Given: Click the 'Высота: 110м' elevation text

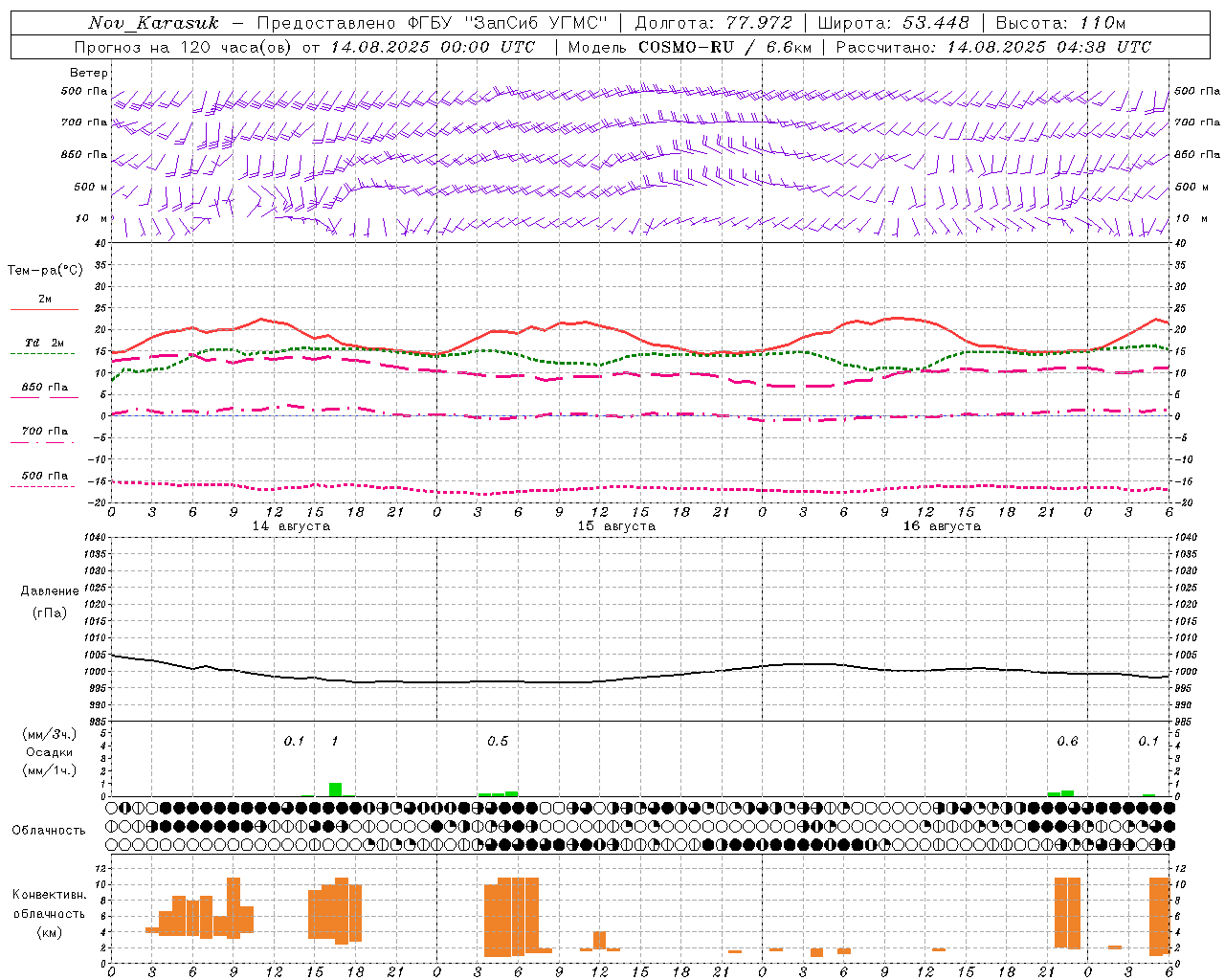Looking at the screenshot, I should pyautogui.click(x=1060, y=23).
